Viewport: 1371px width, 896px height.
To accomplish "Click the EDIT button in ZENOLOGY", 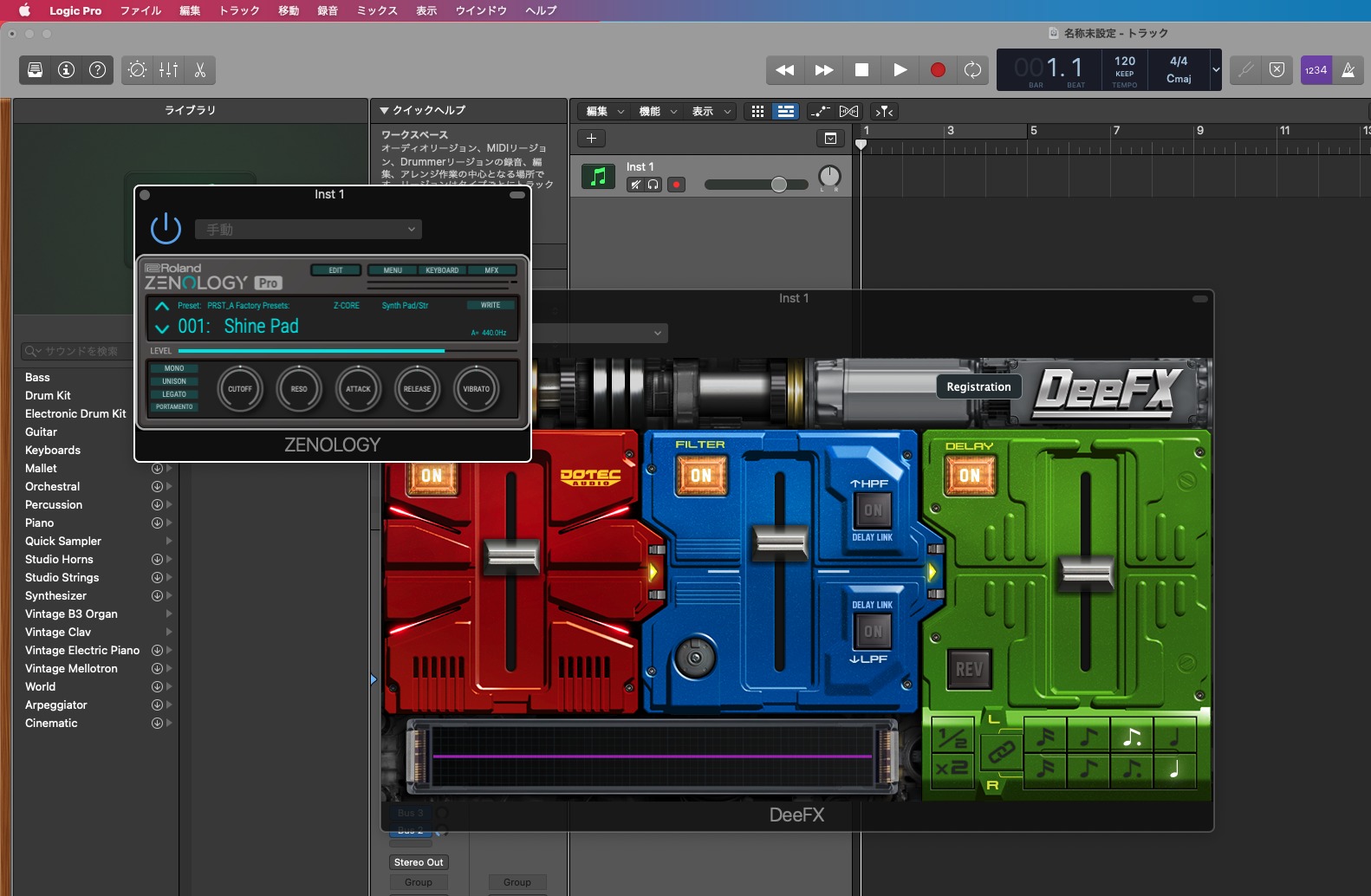I will coord(335,270).
